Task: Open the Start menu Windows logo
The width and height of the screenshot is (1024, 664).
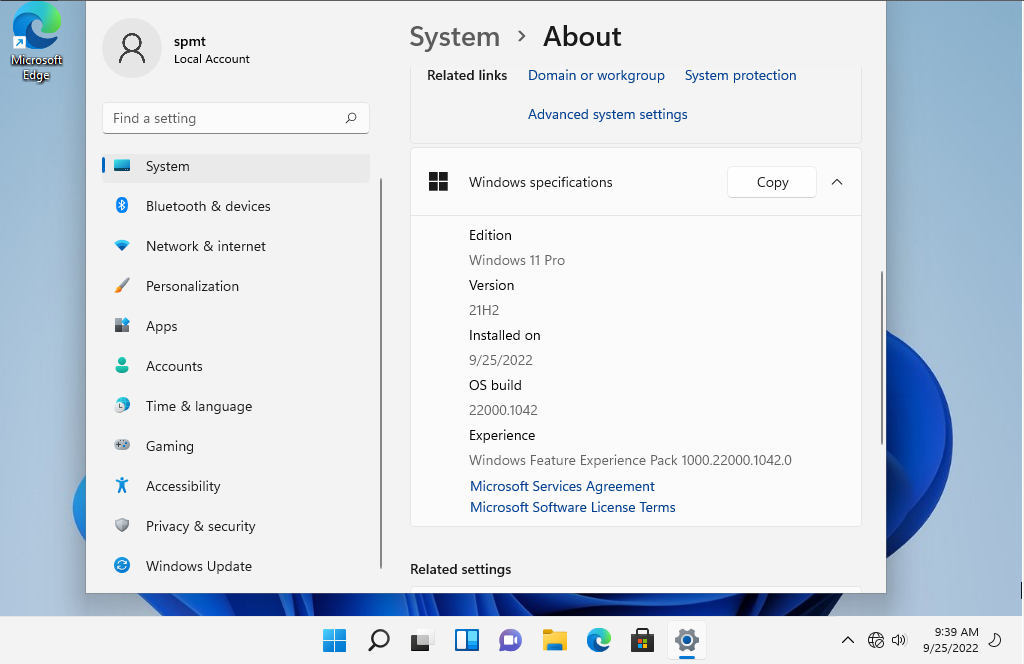Action: 334,640
